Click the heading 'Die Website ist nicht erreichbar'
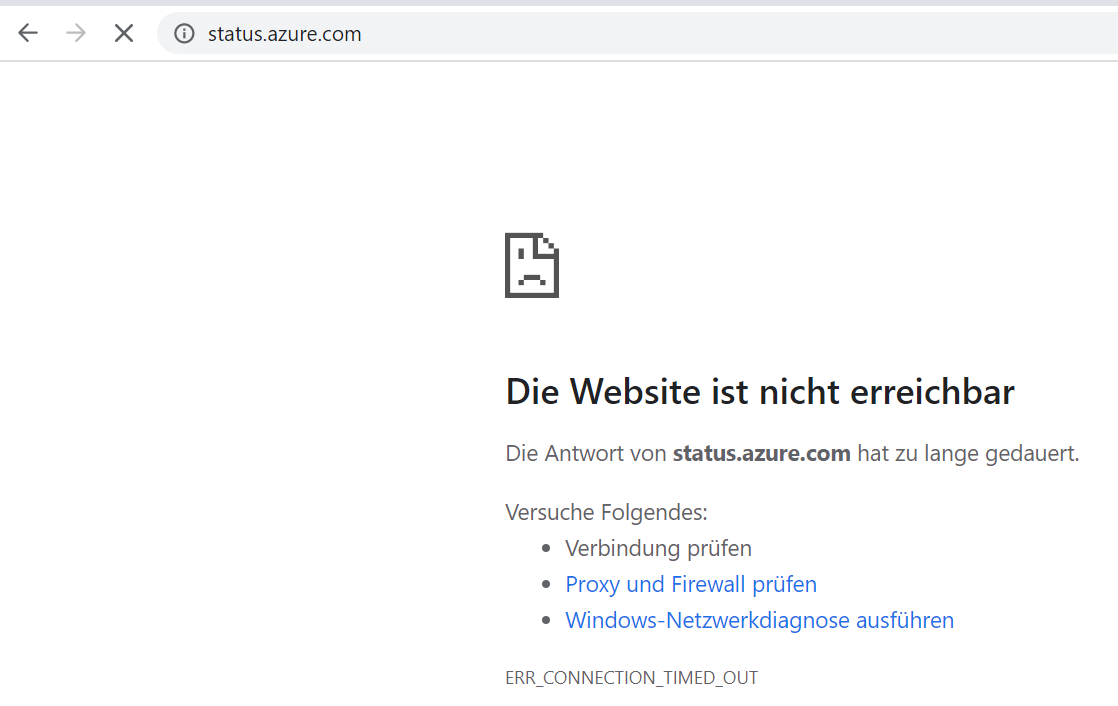The height and width of the screenshot is (706, 1118). pyautogui.click(x=760, y=392)
